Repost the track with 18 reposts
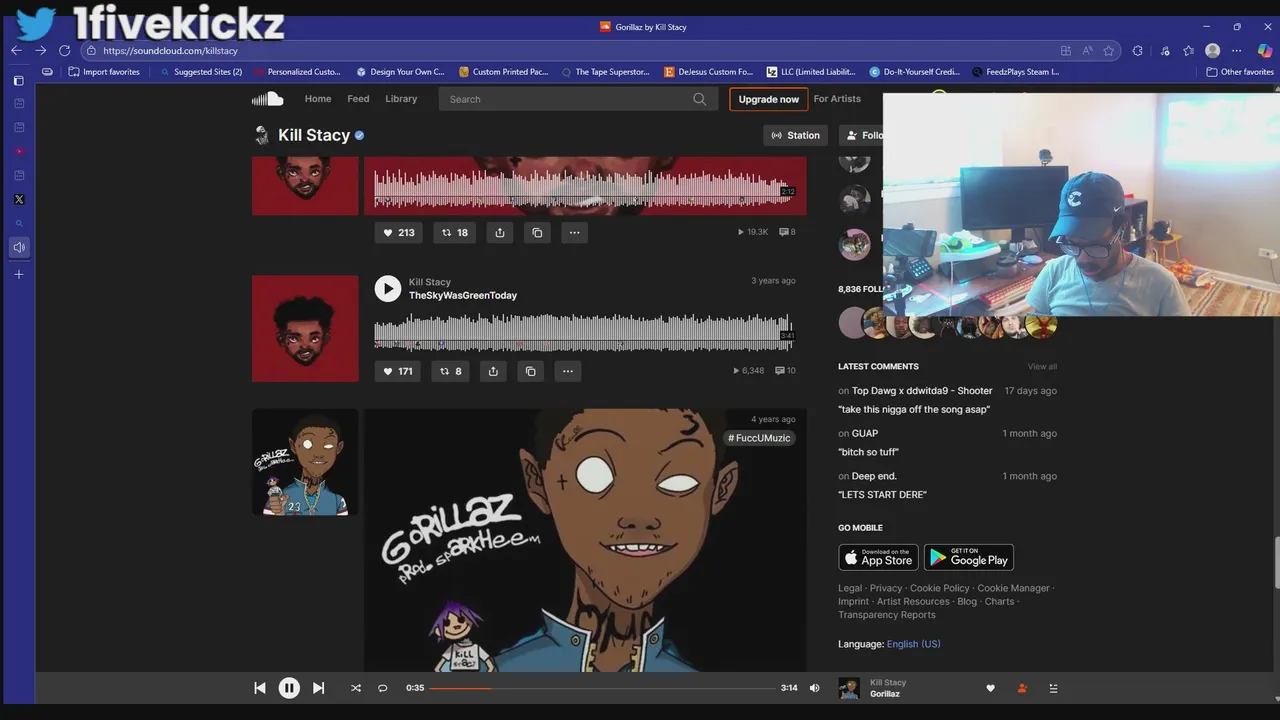The height and width of the screenshot is (720, 1280). coord(455,232)
